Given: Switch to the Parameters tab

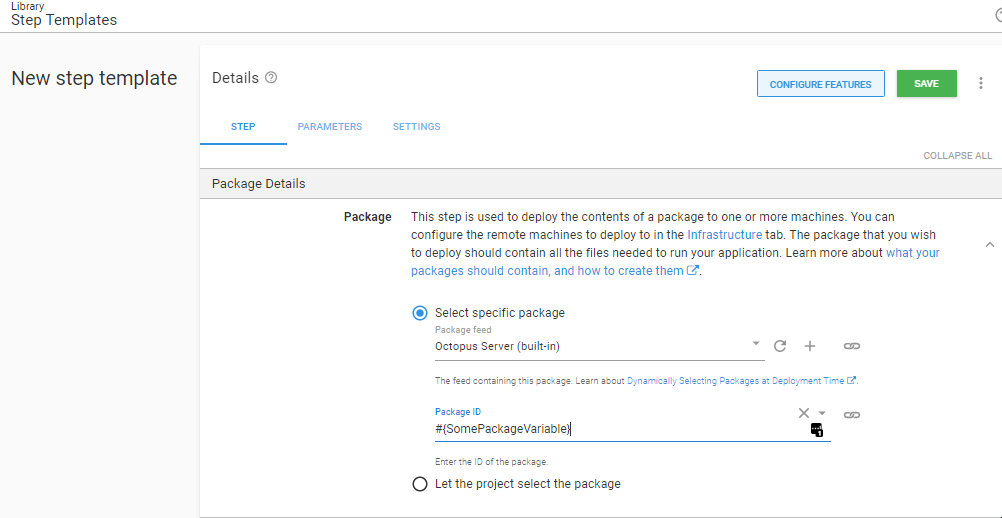Looking at the screenshot, I should pos(330,126).
